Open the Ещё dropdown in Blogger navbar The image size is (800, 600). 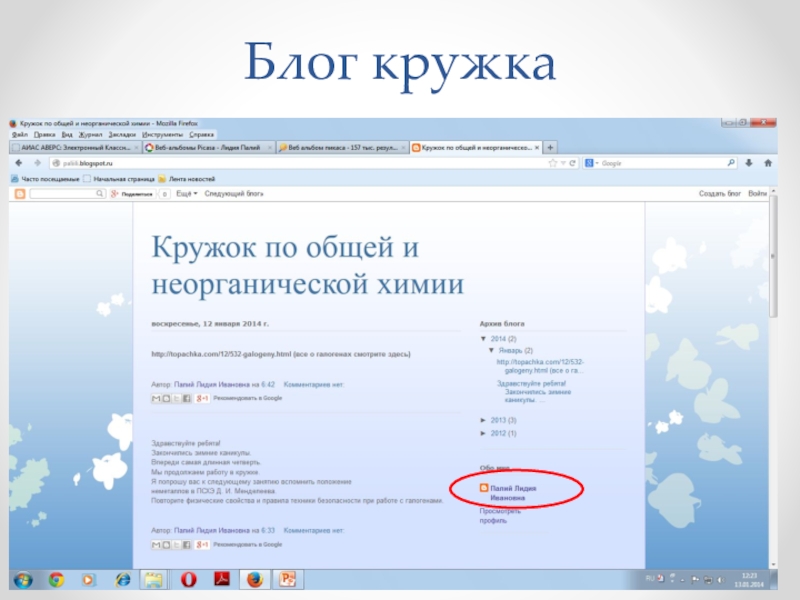[187, 193]
